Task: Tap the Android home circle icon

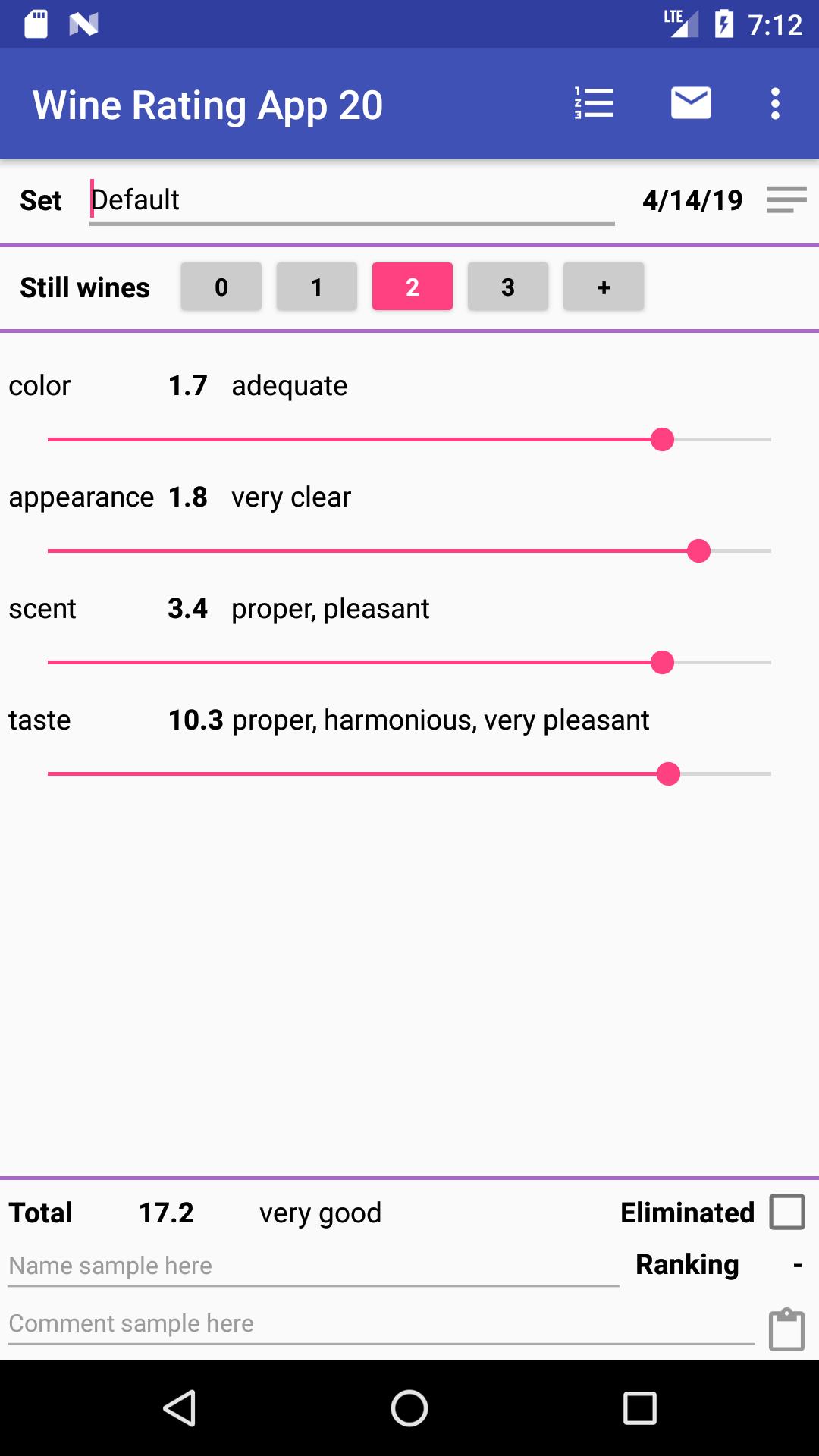Action: tap(409, 1408)
